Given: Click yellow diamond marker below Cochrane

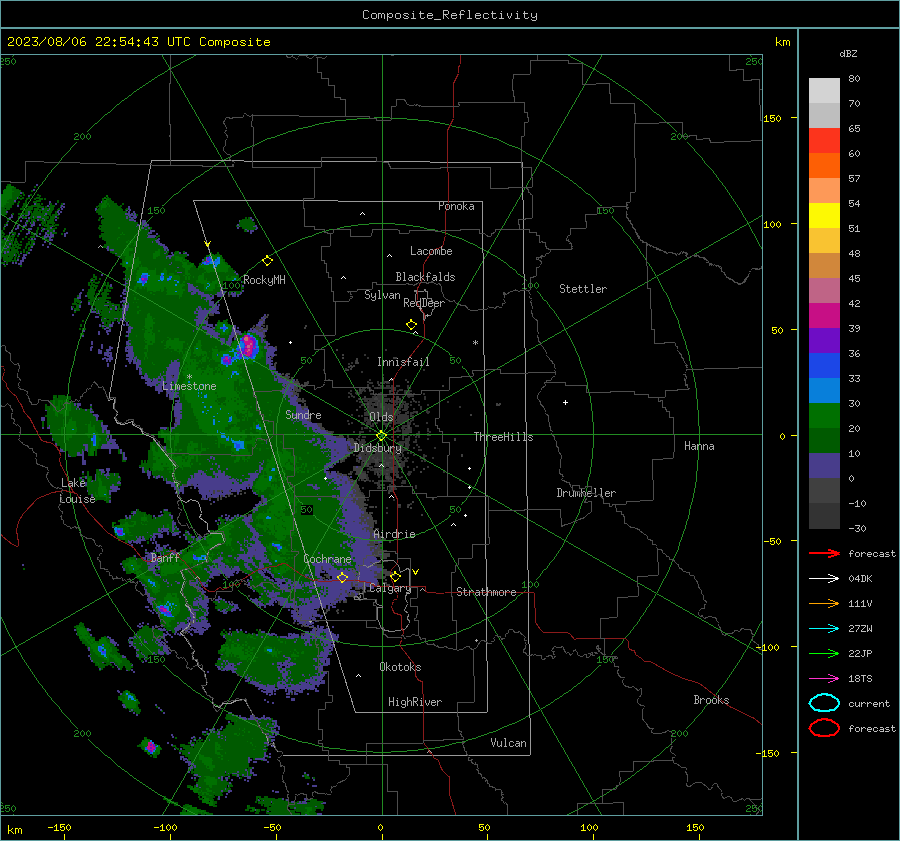Looking at the screenshot, I should tap(342, 577).
